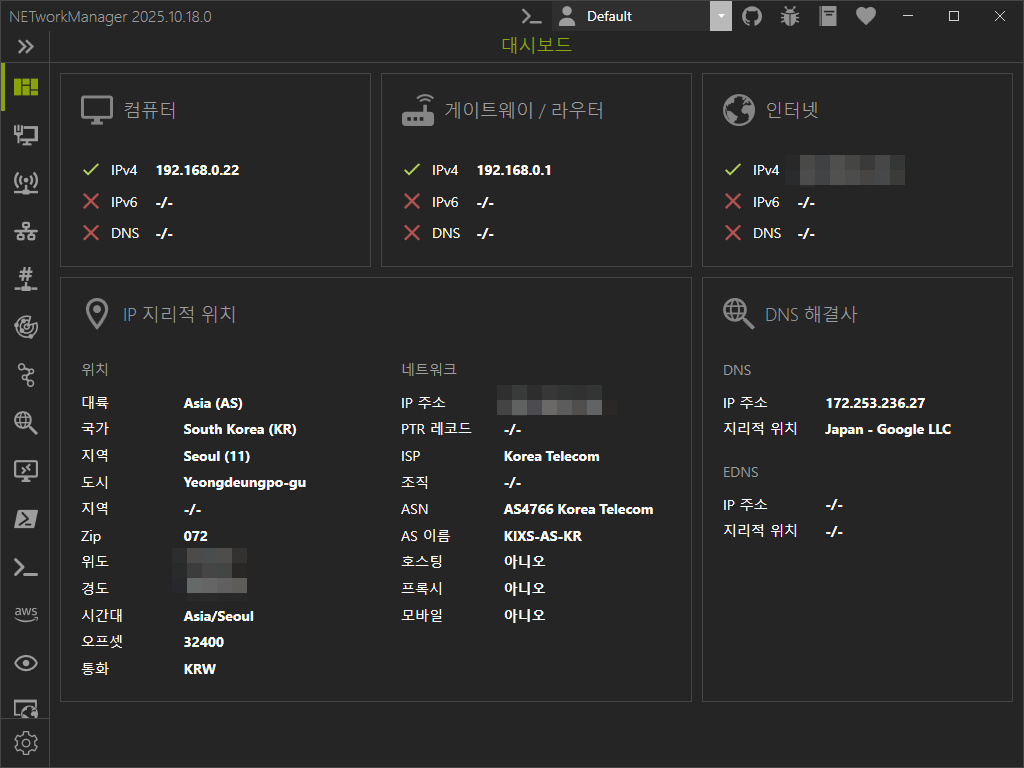Click the Zip value 072

(195, 536)
